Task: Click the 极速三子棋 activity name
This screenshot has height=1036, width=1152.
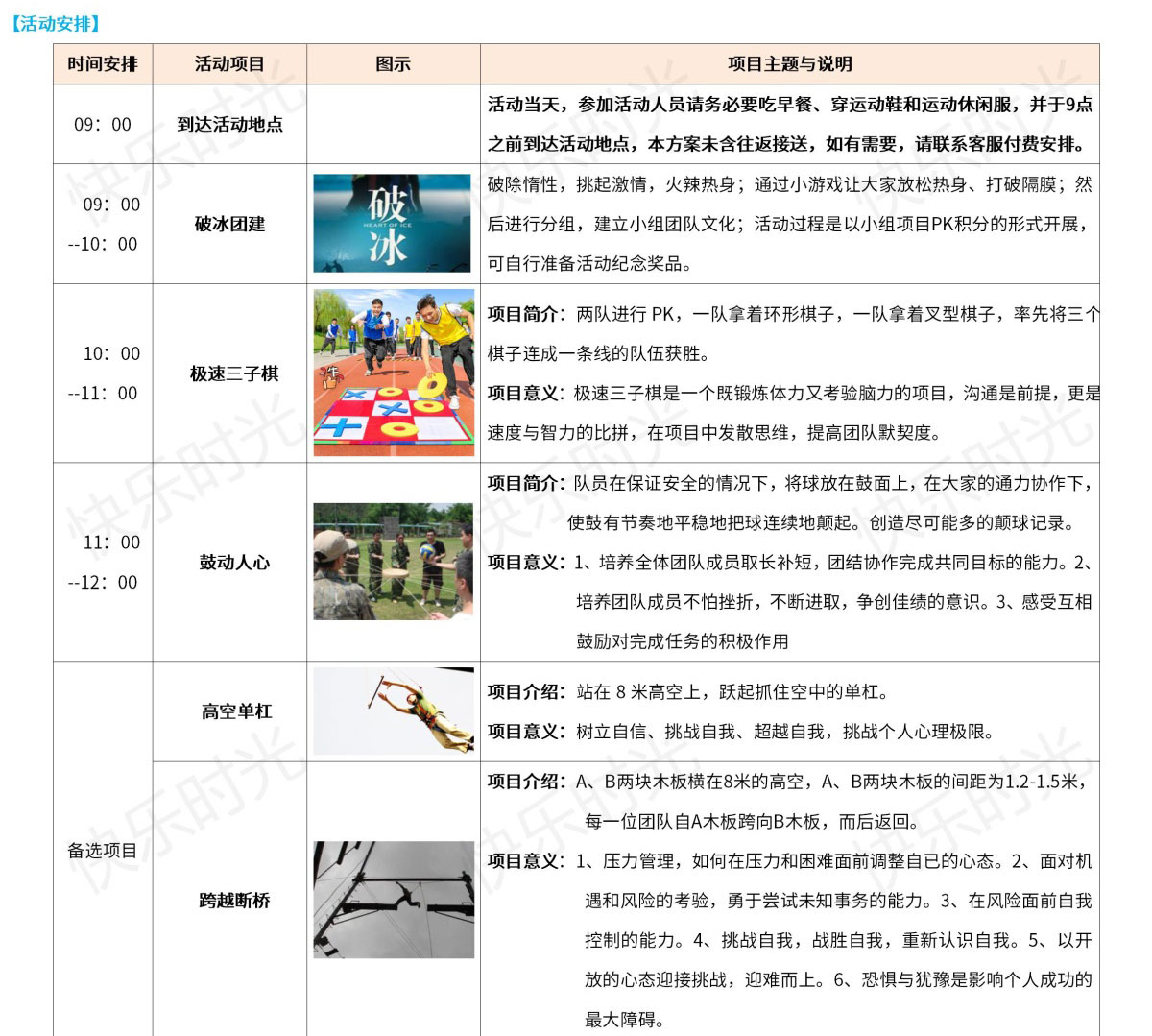Action: coord(234,373)
